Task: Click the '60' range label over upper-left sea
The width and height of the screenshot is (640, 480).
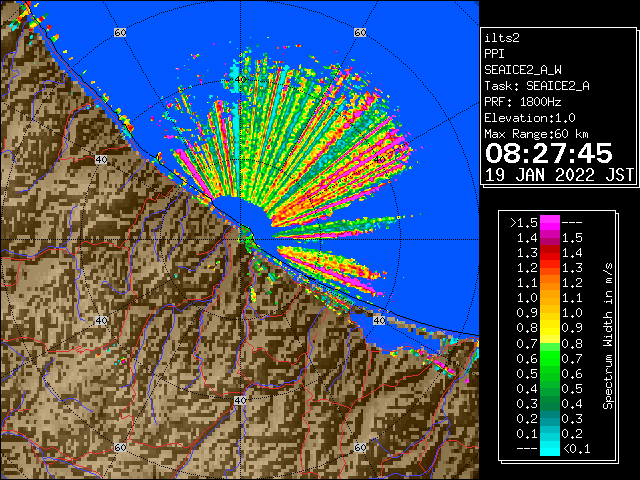Action: coord(120,32)
